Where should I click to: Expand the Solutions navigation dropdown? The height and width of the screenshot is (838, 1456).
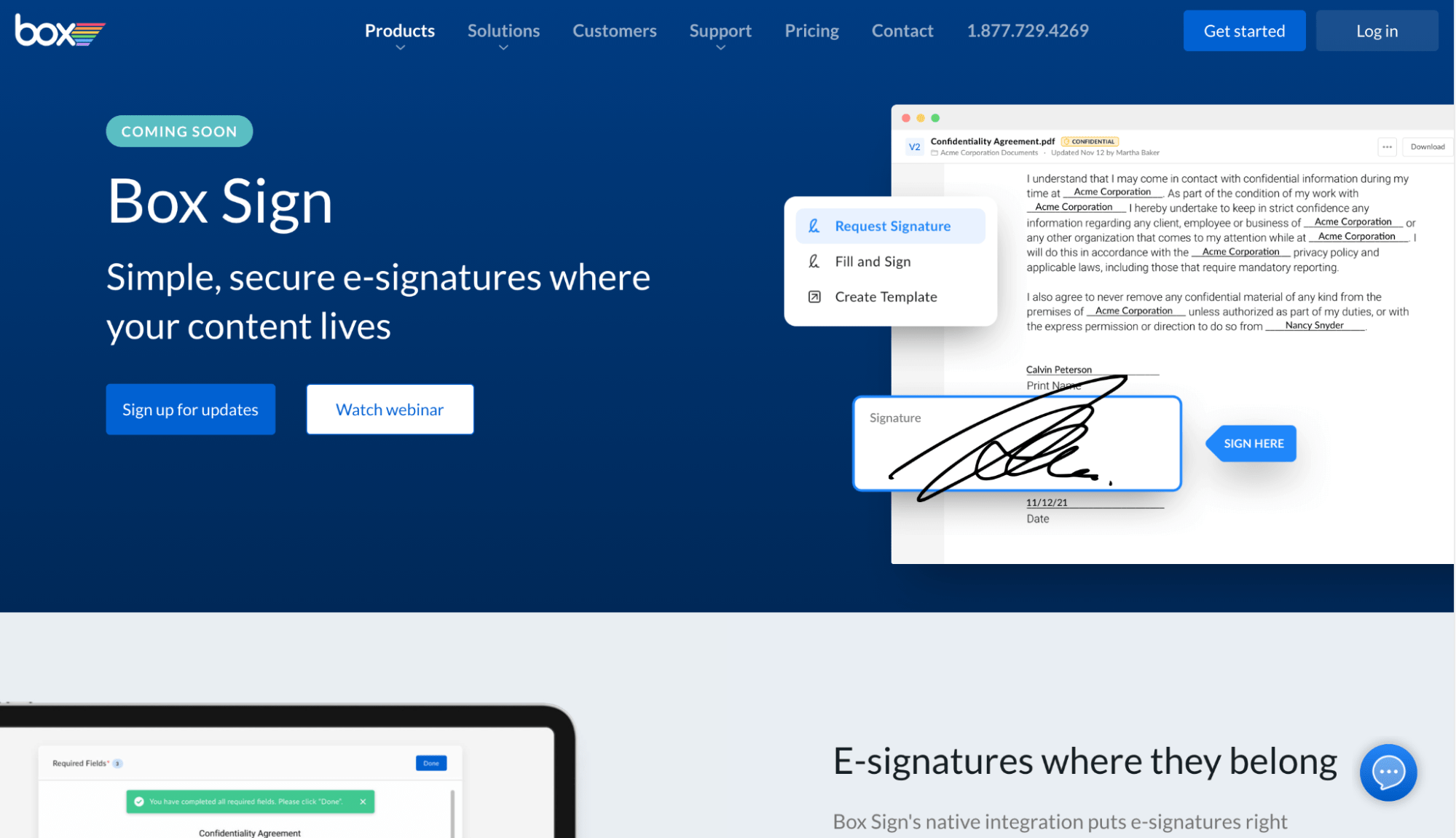point(503,30)
